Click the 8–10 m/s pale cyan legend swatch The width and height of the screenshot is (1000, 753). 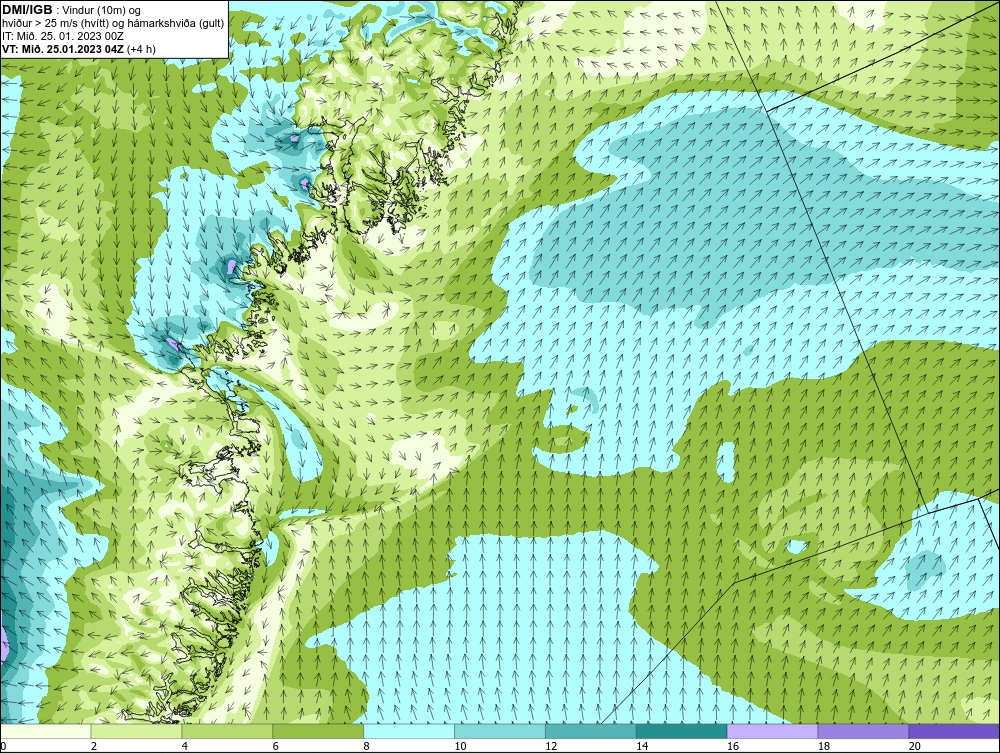tap(409, 731)
